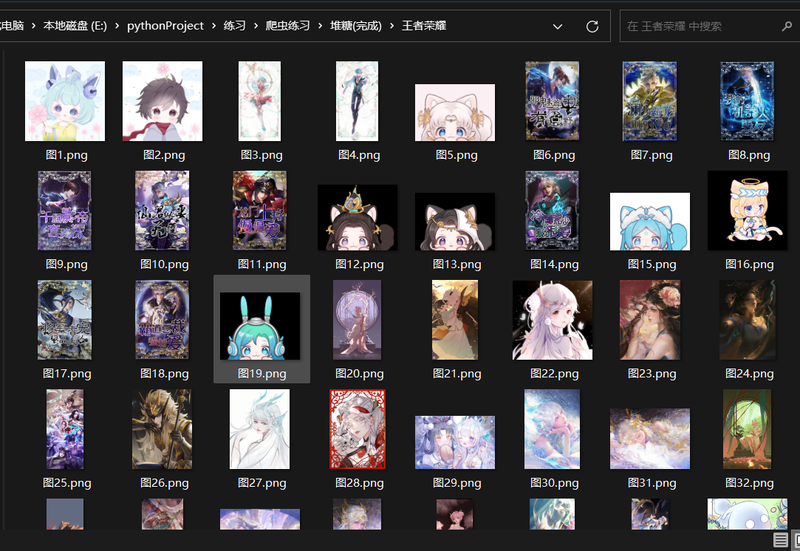Viewport: 800px width, 551px height.
Task: Select thumbnail 图21.png
Action: coord(455,320)
